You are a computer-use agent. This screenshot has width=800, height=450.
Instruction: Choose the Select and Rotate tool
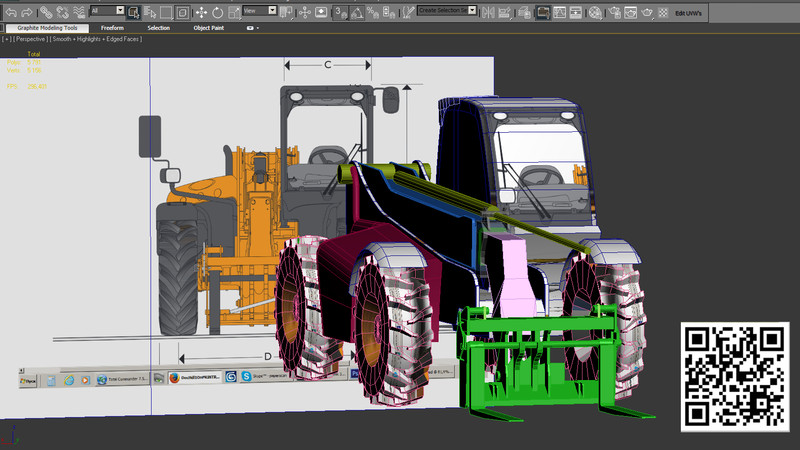click(x=218, y=12)
